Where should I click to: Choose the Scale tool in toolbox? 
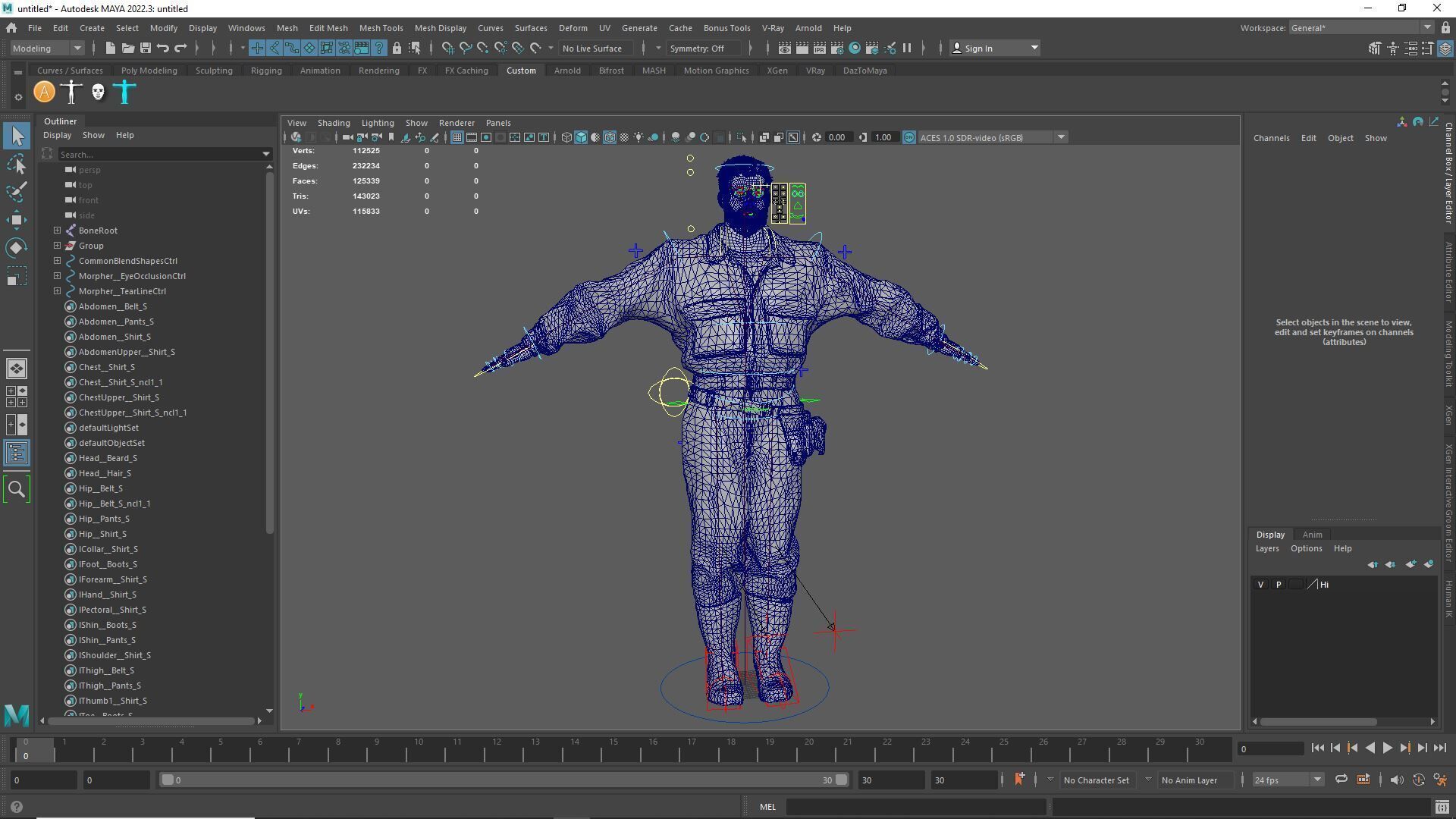point(17,276)
